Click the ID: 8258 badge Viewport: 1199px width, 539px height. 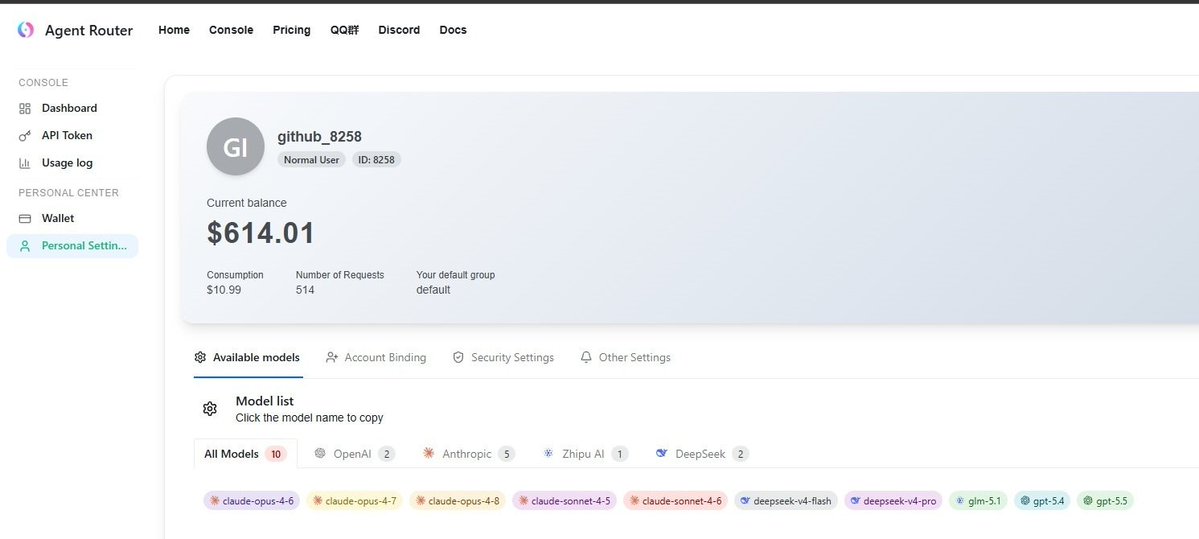(376, 160)
